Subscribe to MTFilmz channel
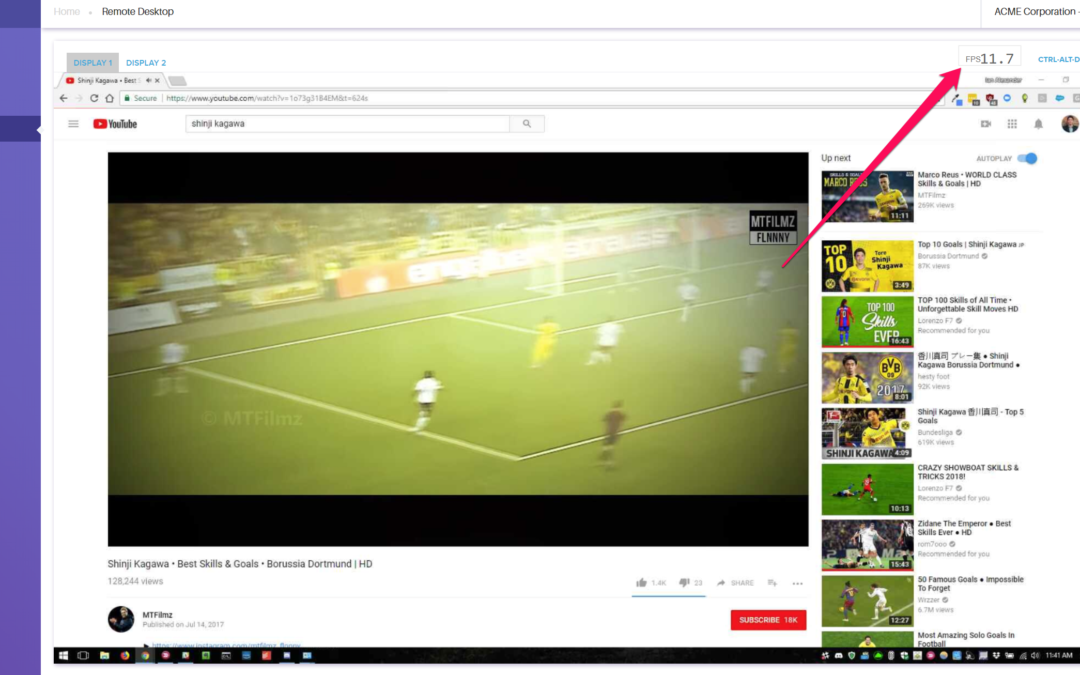 768,620
